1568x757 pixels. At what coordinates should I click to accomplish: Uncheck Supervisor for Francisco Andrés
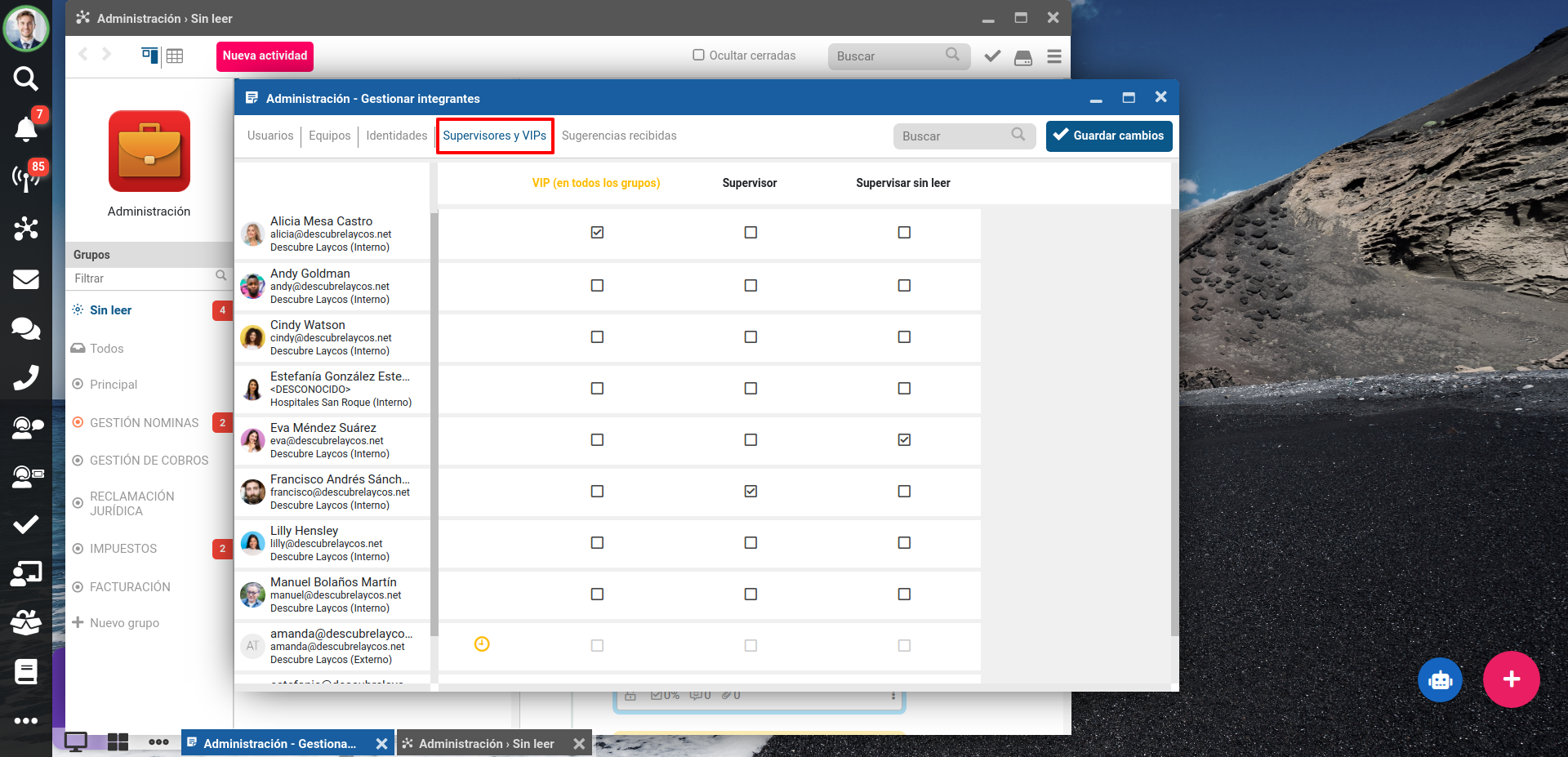[751, 492]
